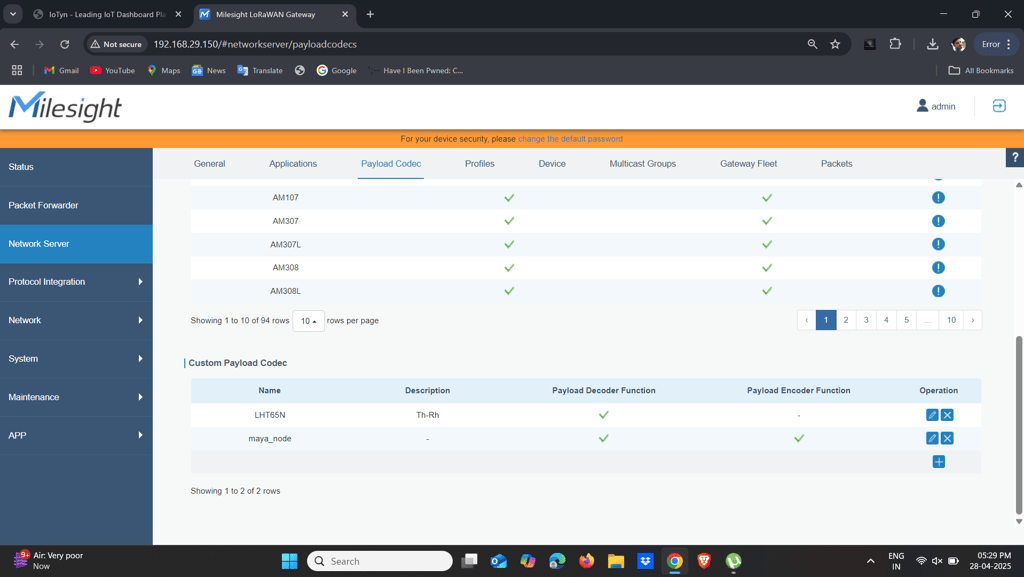Expand Network sidebar menu
Viewport: 1024px width, 577px height.
coord(76,320)
